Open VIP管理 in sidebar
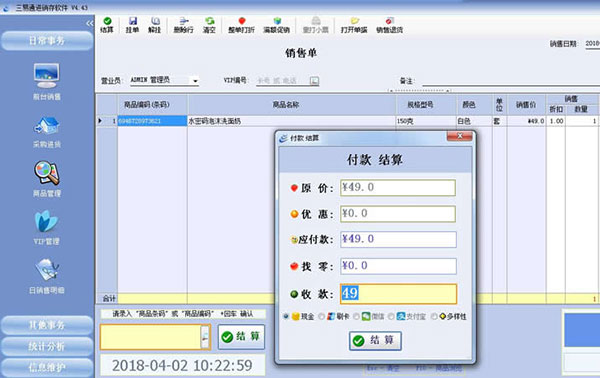This screenshot has width=600, height=378. (46, 227)
